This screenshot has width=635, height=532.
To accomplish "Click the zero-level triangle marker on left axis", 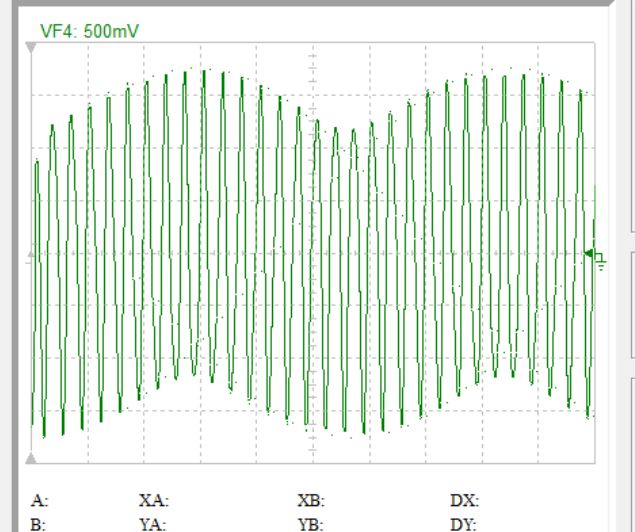I will pyautogui.click(x=30, y=255).
